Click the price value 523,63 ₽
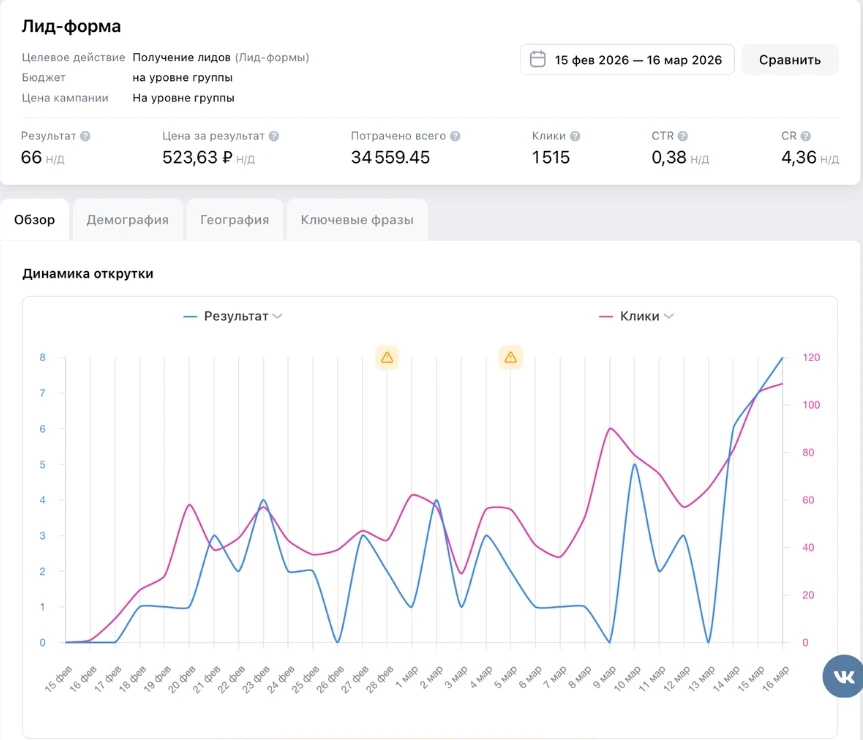863x740 pixels. click(x=197, y=157)
